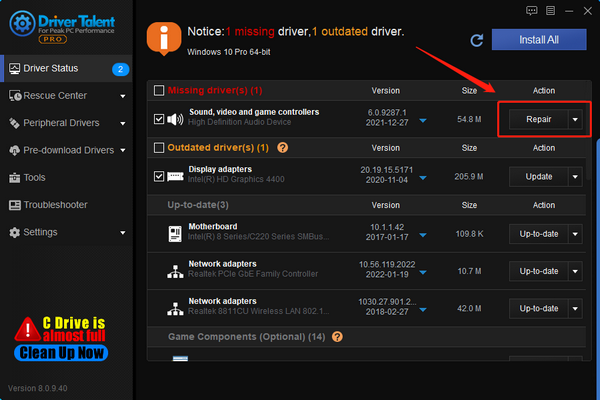Expand the Peripheral Drivers submenu arrow
Viewport: 600px width, 400px height.
(x=122, y=123)
